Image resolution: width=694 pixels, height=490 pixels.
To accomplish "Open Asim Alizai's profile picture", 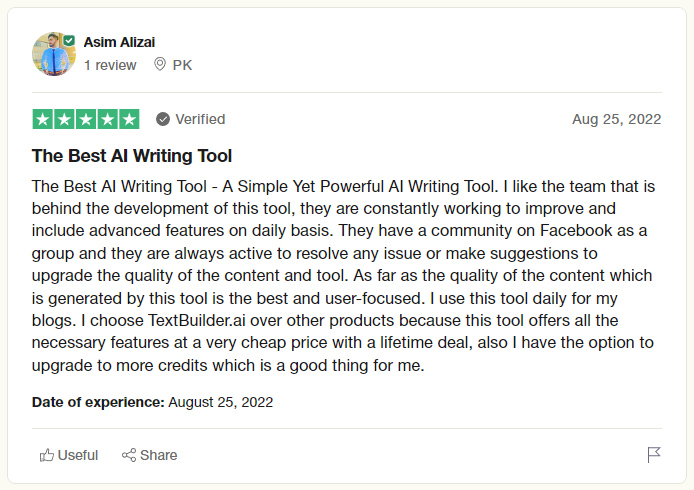I will 54,54.
